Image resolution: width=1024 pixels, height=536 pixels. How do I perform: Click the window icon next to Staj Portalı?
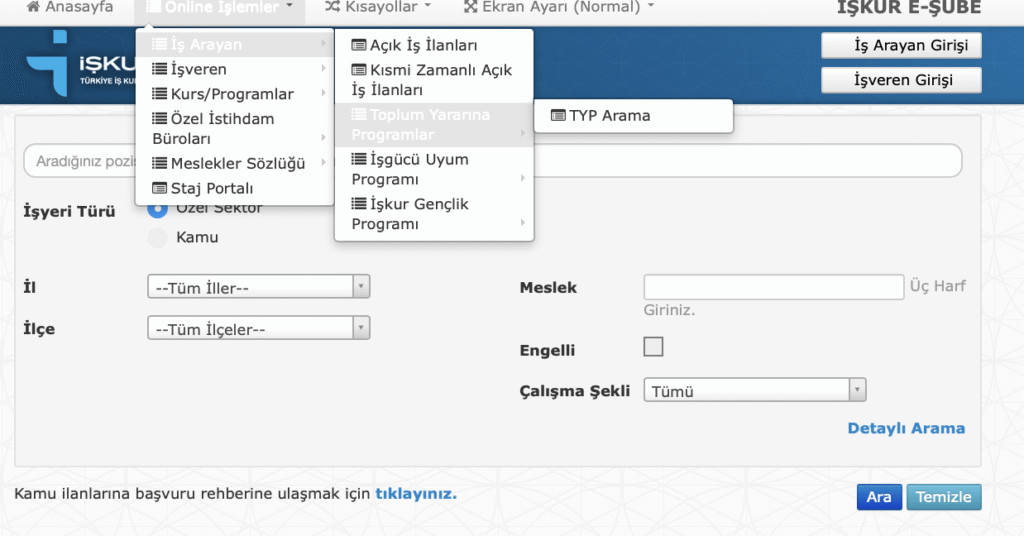click(159, 188)
